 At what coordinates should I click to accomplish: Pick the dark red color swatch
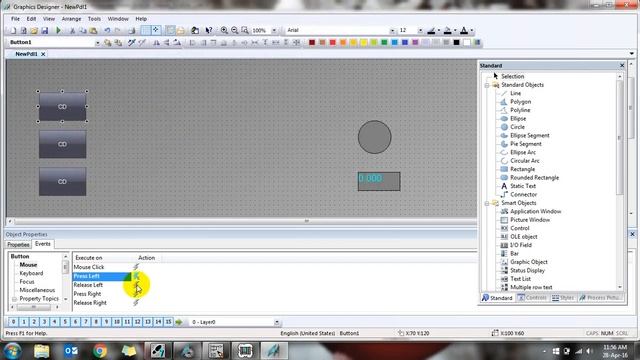312,42
